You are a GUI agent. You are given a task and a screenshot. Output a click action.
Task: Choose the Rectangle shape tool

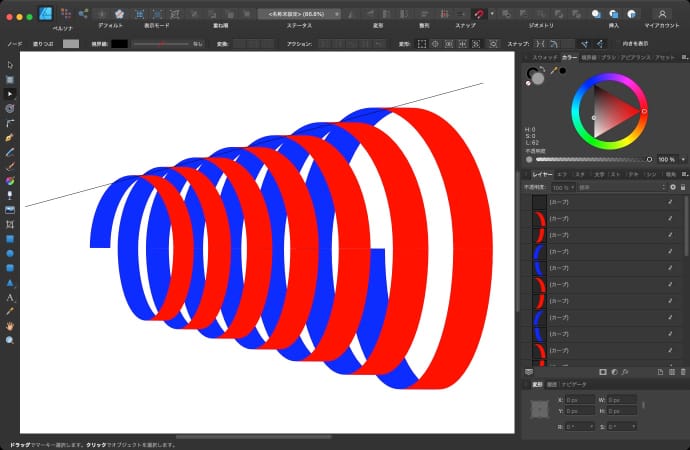coord(10,240)
